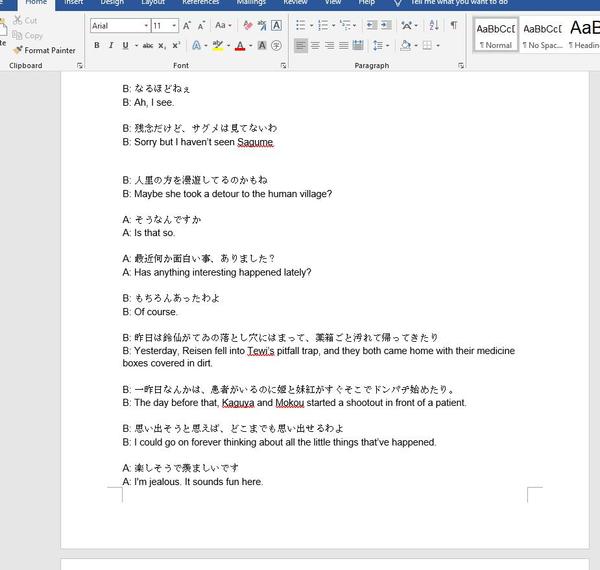This screenshot has width=600, height=570.
Task: Toggle Underline formatting
Action: click(x=125, y=46)
